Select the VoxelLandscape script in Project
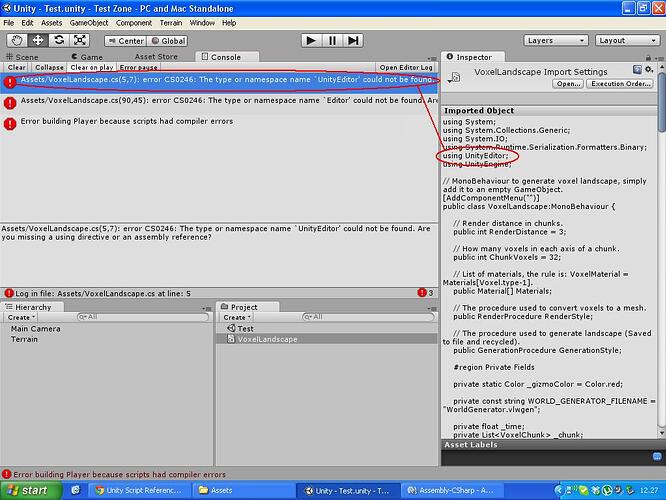The width and height of the screenshot is (666, 500). [327, 339]
